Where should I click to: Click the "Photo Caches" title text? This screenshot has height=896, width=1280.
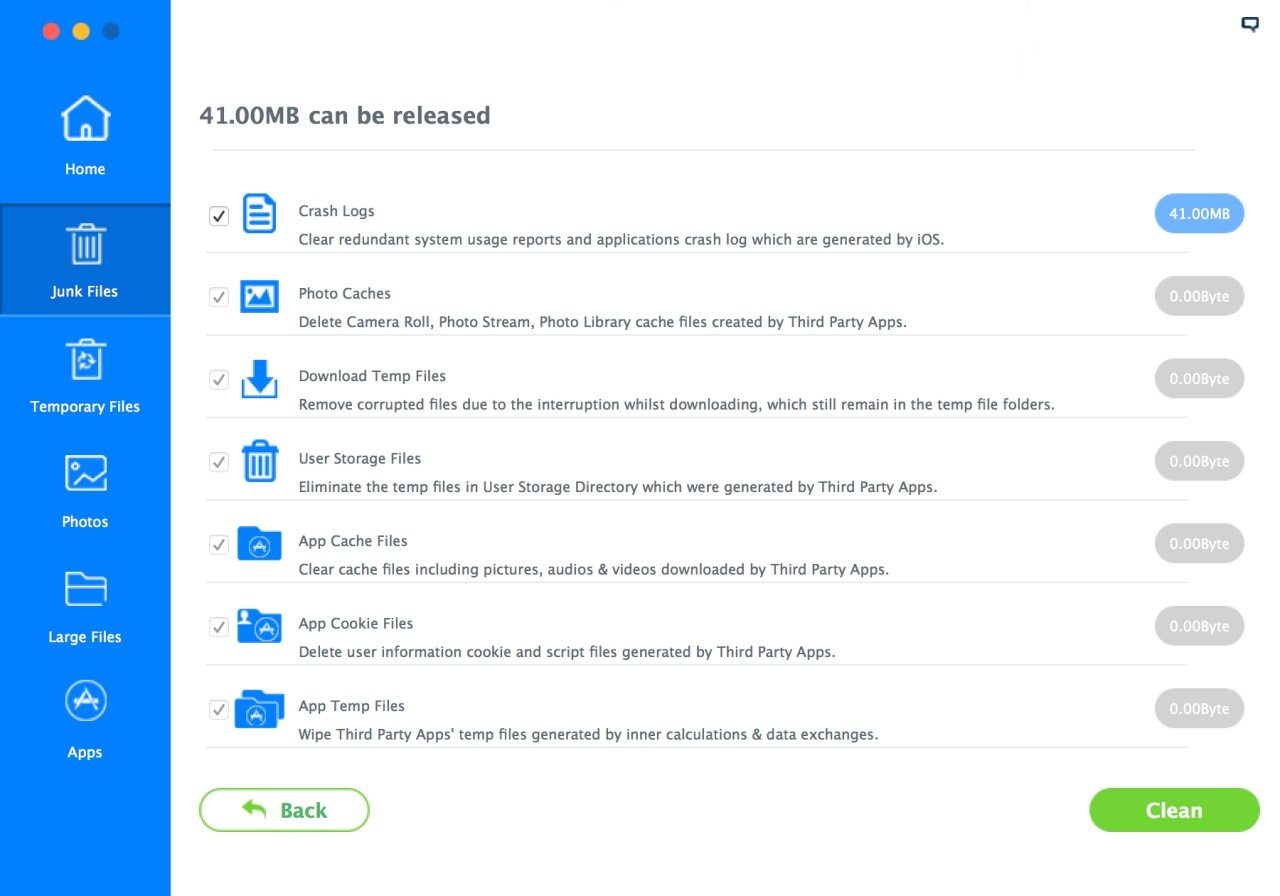[x=344, y=293]
